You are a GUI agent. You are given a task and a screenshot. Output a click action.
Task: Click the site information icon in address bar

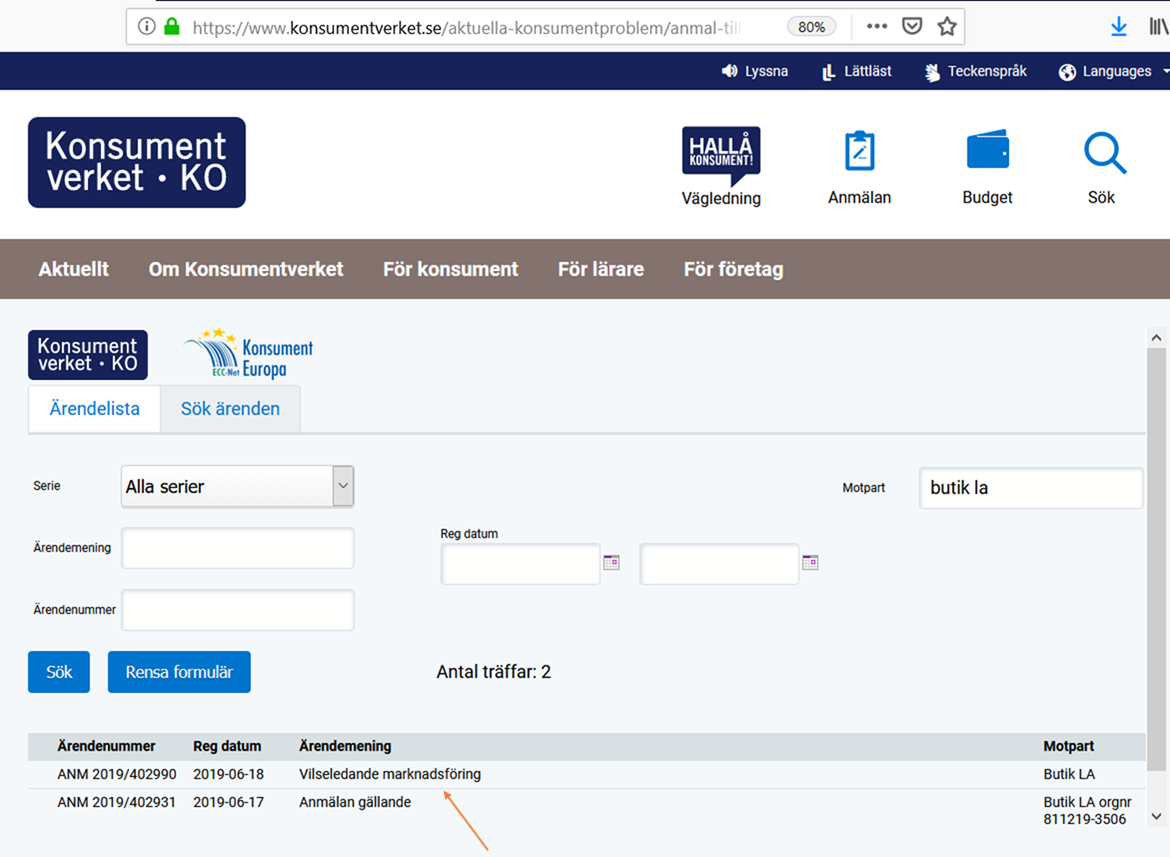pos(147,27)
